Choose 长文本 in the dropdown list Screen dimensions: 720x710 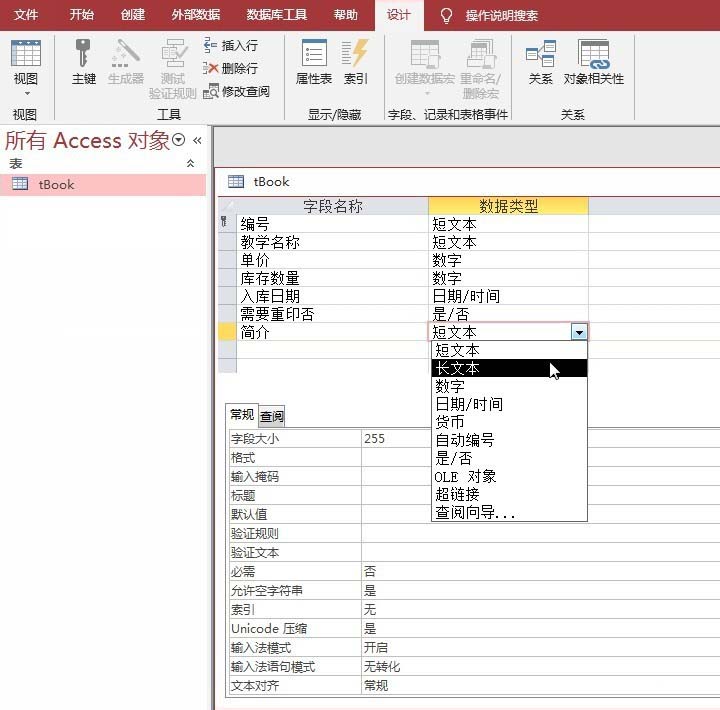[x=509, y=368]
